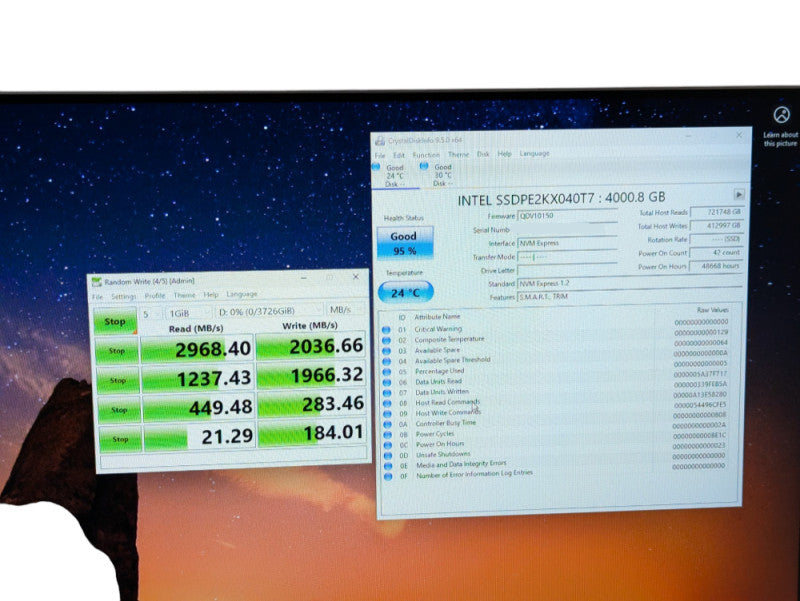800x601 pixels.
Task: Click the Total Host Reads value 721748 GB
Action: (716, 212)
